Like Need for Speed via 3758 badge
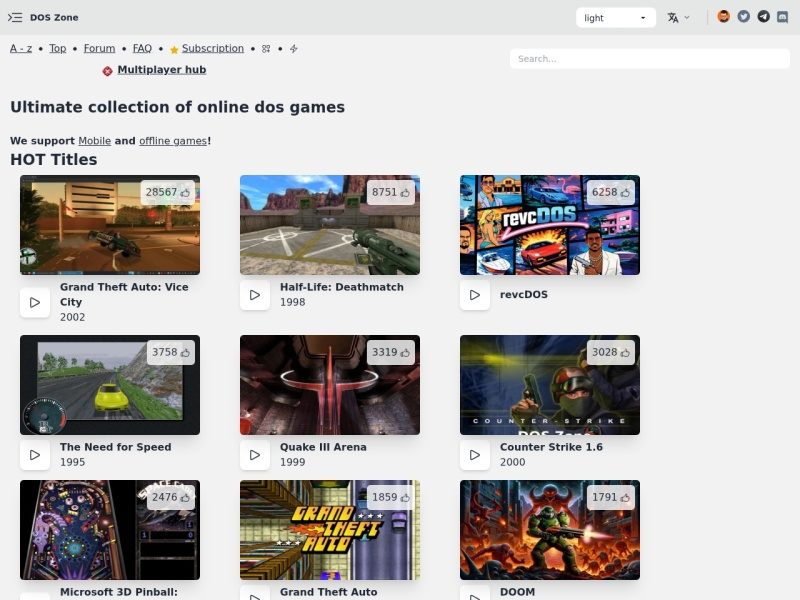The height and width of the screenshot is (600, 800). click(170, 353)
